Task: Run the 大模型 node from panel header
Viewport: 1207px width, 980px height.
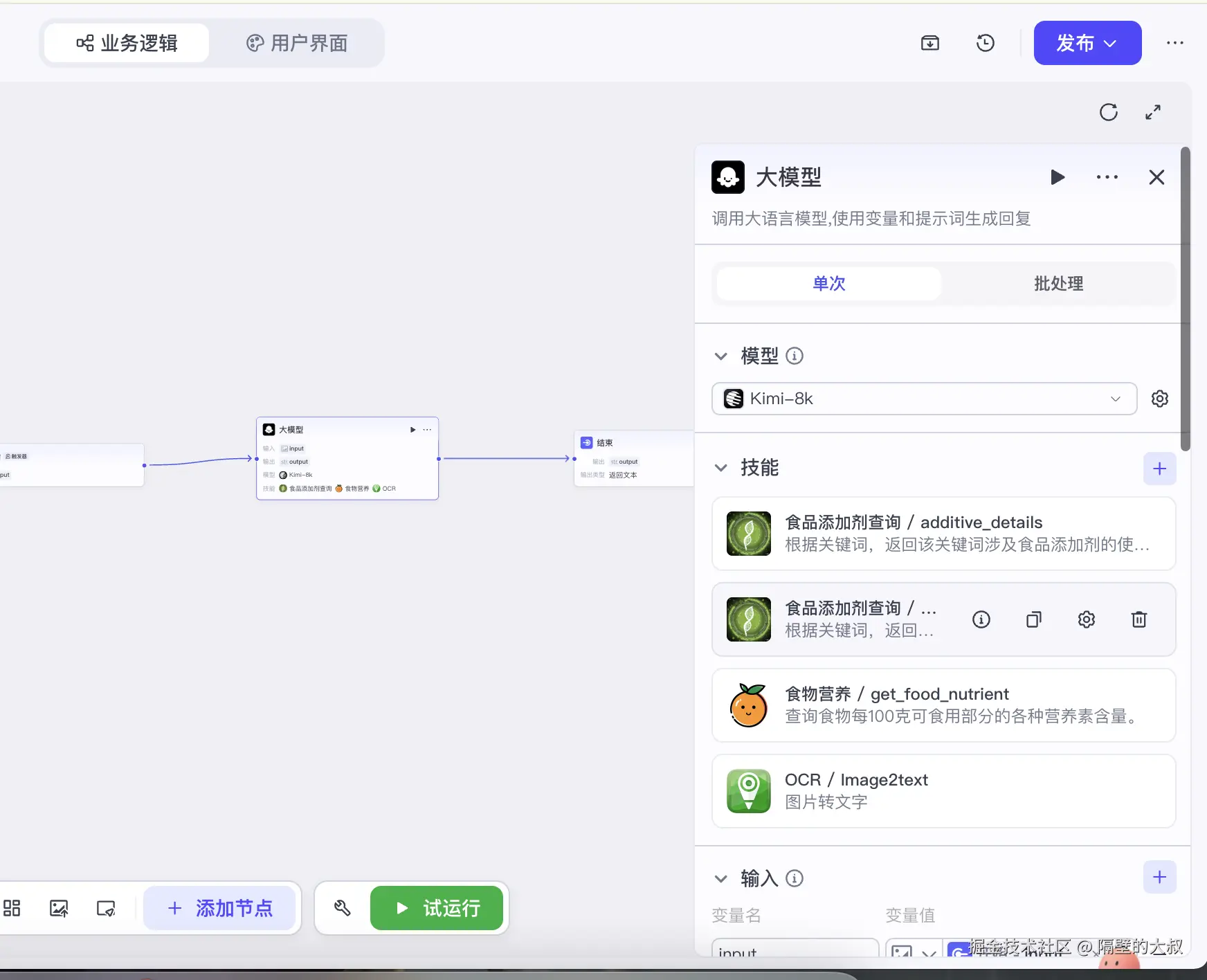Action: click(x=1057, y=177)
